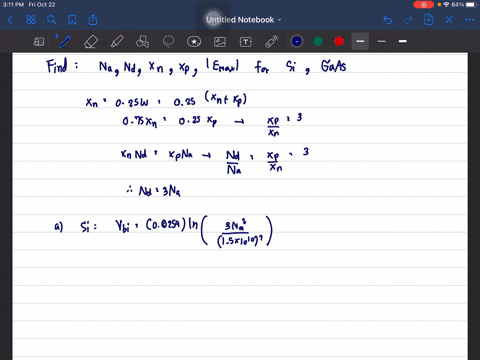Choose the green pen color
This screenshot has width=480, height=360.
[318, 41]
